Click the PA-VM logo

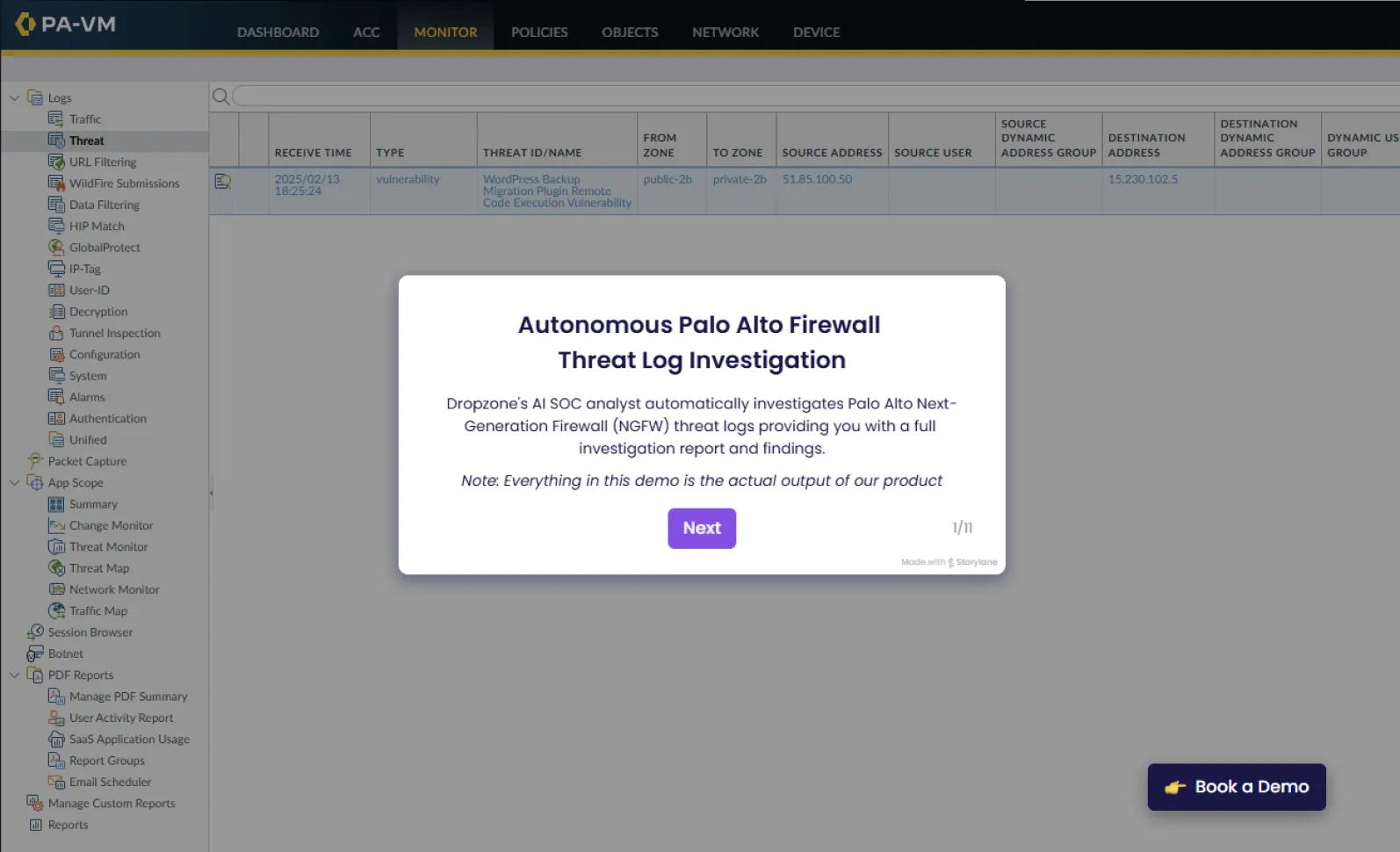point(65,24)
